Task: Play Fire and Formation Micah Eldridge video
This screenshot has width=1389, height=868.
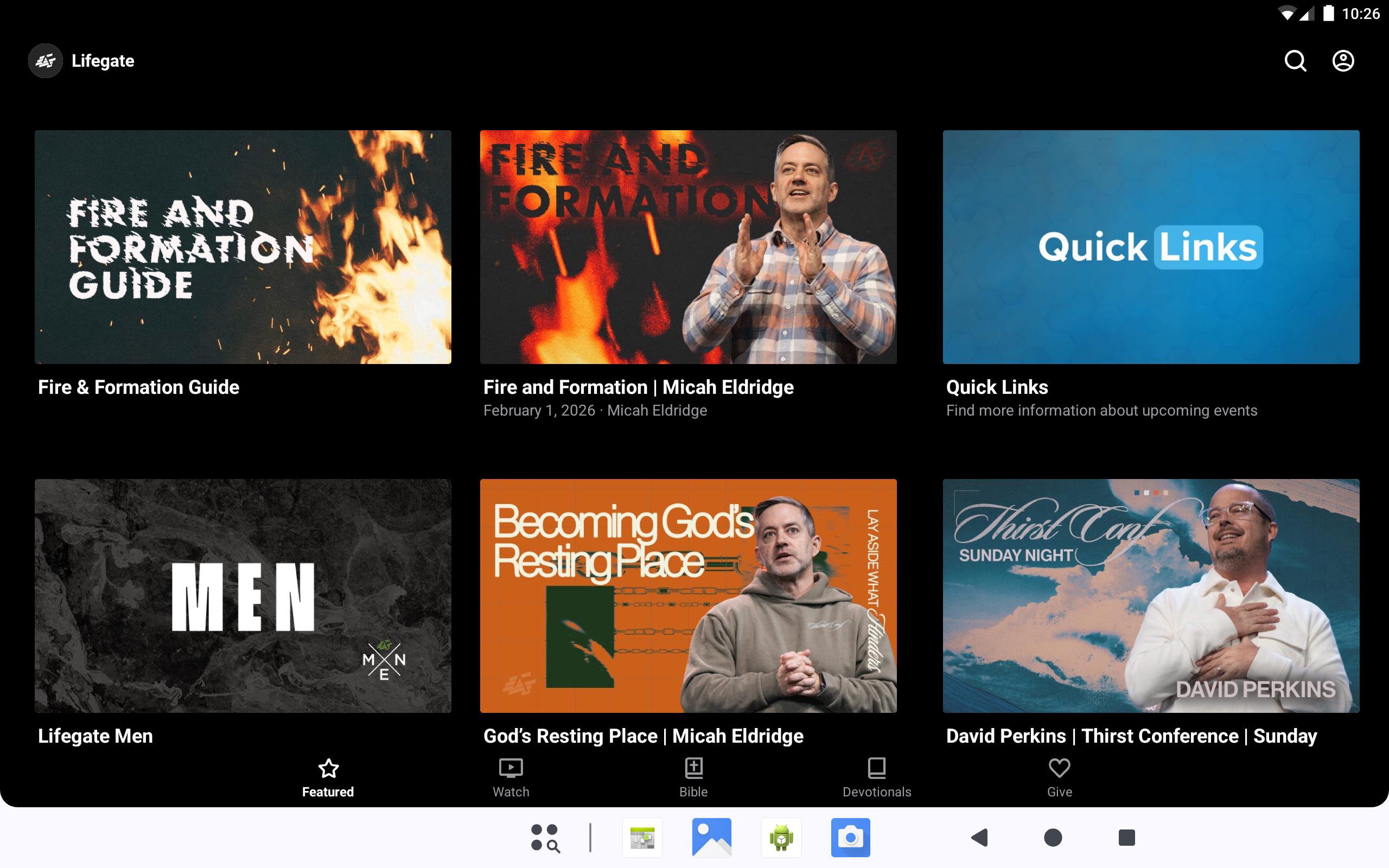Action: tap(688, 247)
